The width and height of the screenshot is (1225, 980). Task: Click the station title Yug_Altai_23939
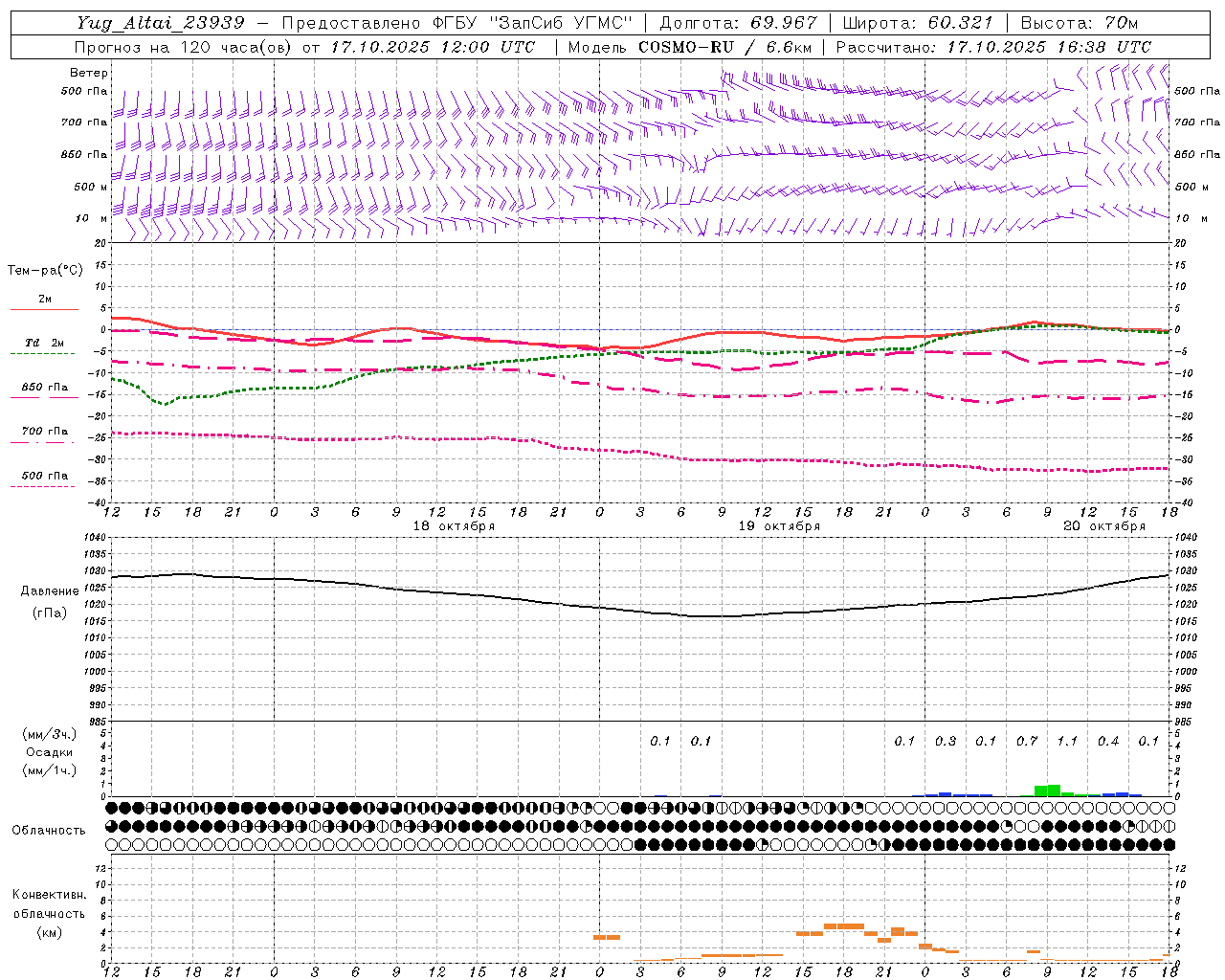161,22
